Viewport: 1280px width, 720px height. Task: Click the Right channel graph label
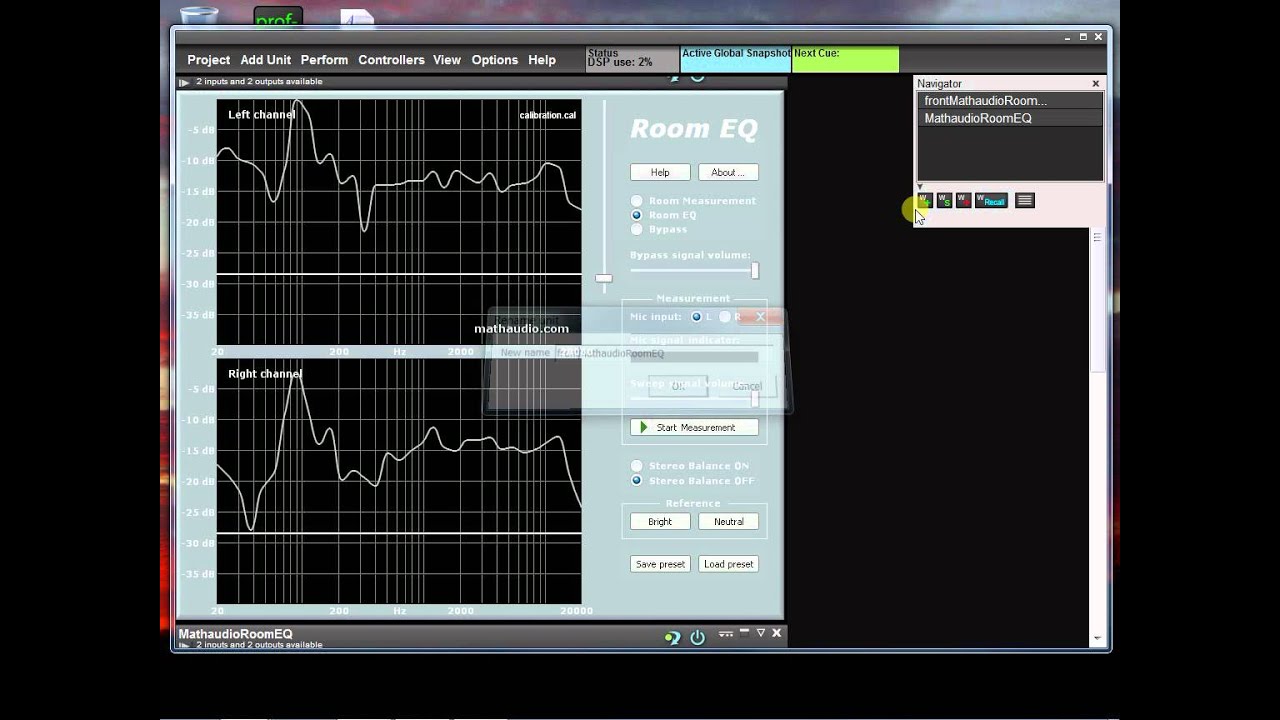(265, 374)
